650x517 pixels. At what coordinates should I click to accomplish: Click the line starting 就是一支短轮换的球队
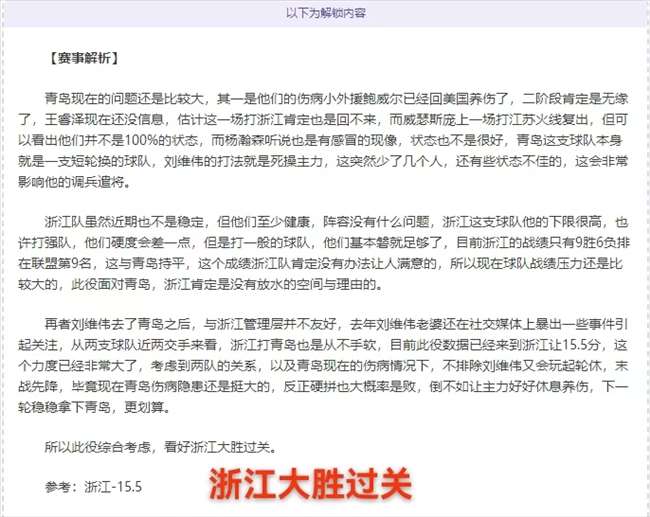[323, 161]
